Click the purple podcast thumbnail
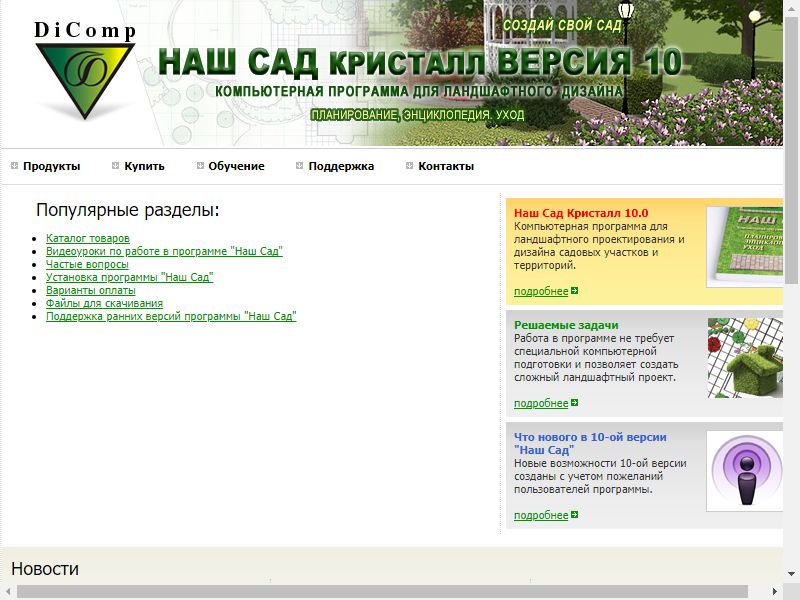This screenshot has width=800, height=600. pyautogui.click(x=745, y=471)
